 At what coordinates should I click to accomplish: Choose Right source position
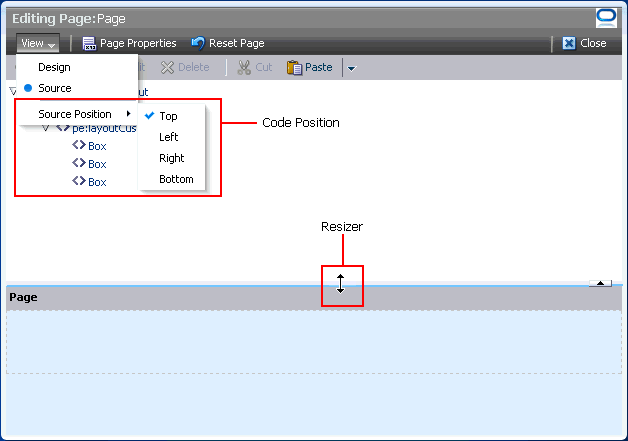171,158
